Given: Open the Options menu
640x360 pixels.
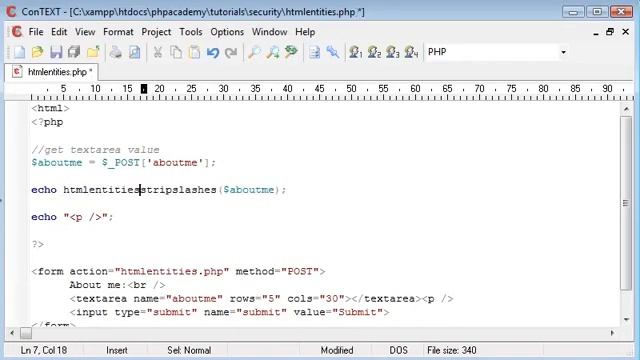Looking at the screenshot, I should pos(227,32).
